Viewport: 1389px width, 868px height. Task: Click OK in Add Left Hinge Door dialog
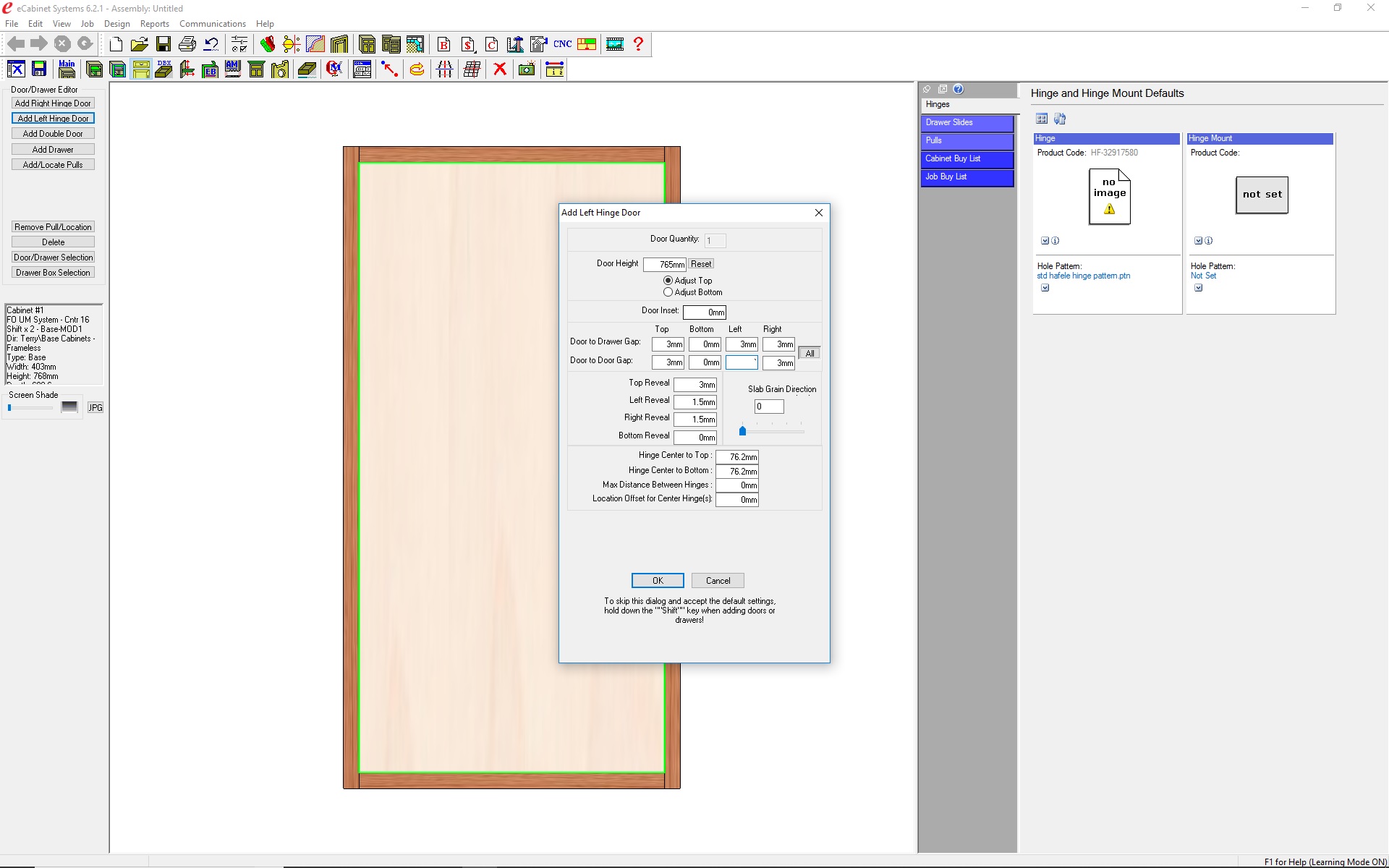(657, 581)
